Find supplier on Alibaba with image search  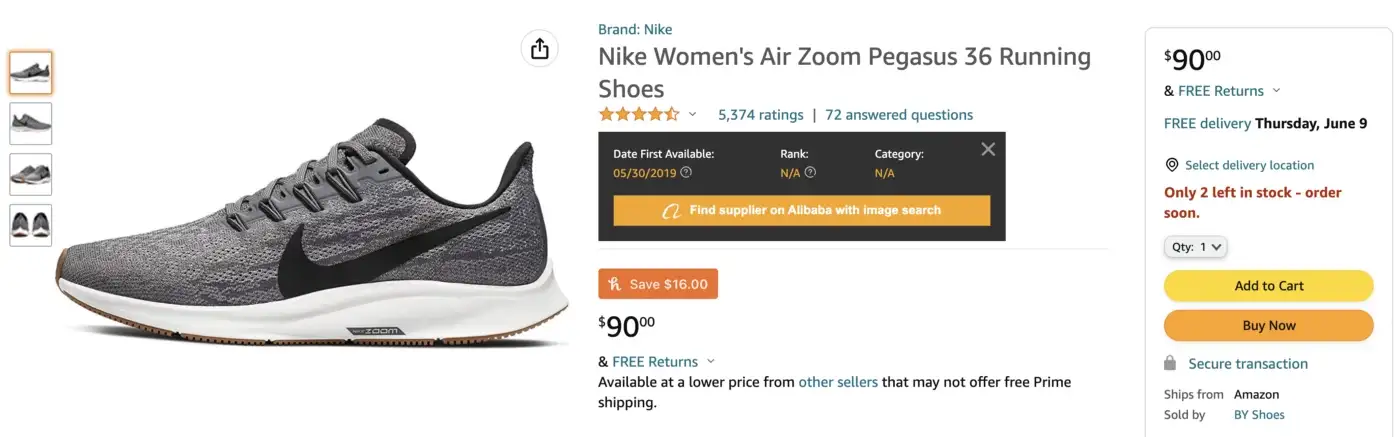[x=801, y=210]
